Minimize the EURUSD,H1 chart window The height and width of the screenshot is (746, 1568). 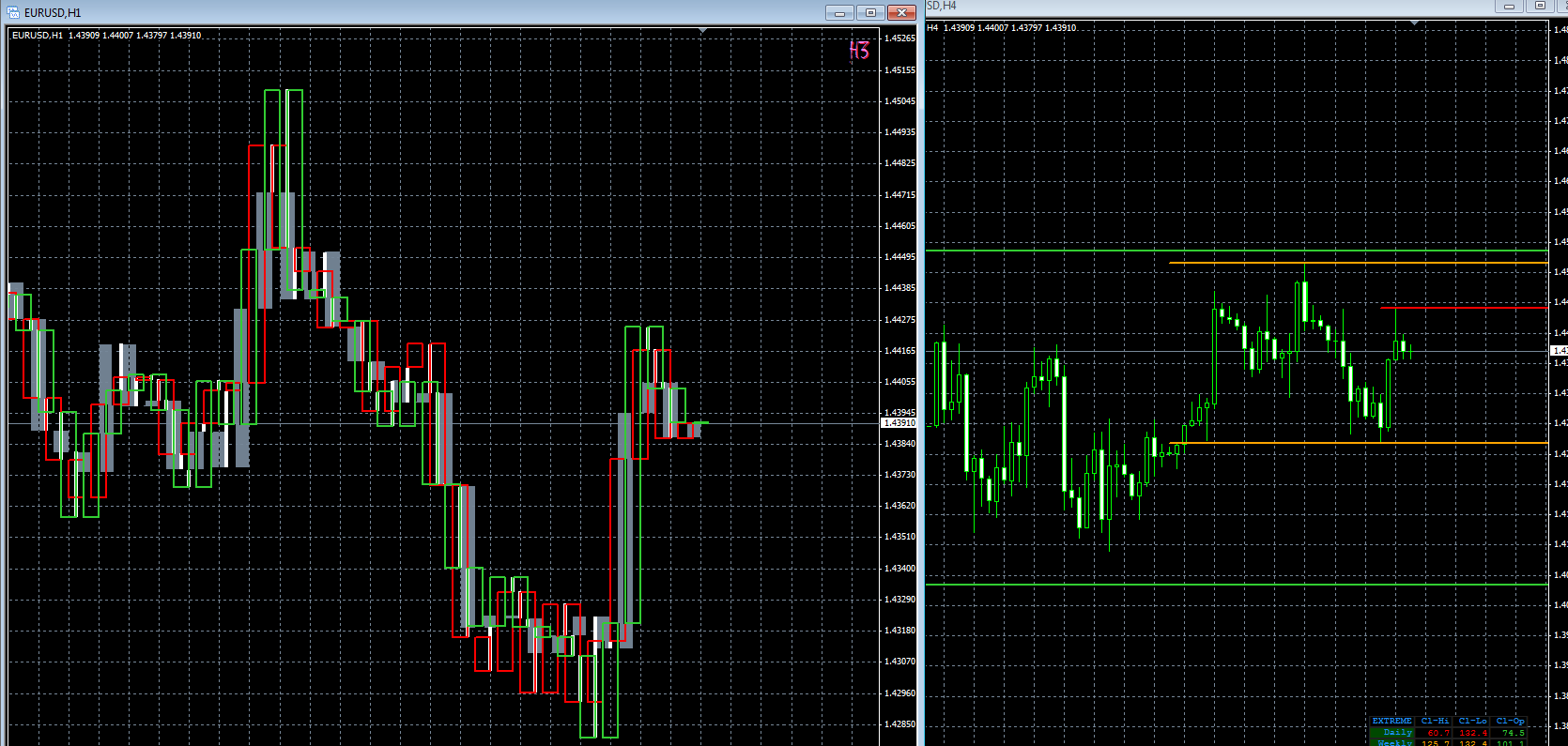839,12
